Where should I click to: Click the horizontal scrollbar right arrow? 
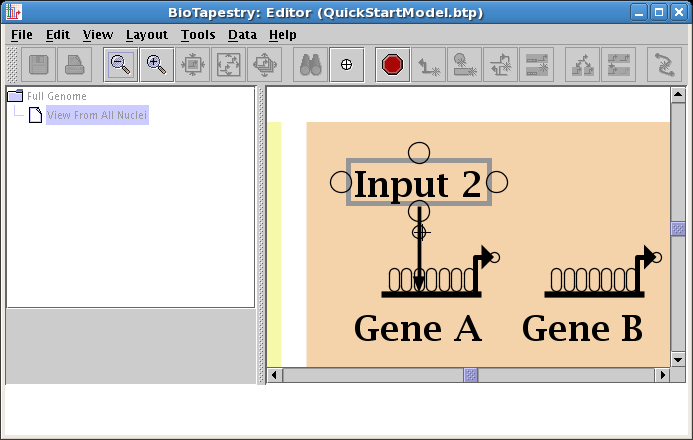(661, 375)
